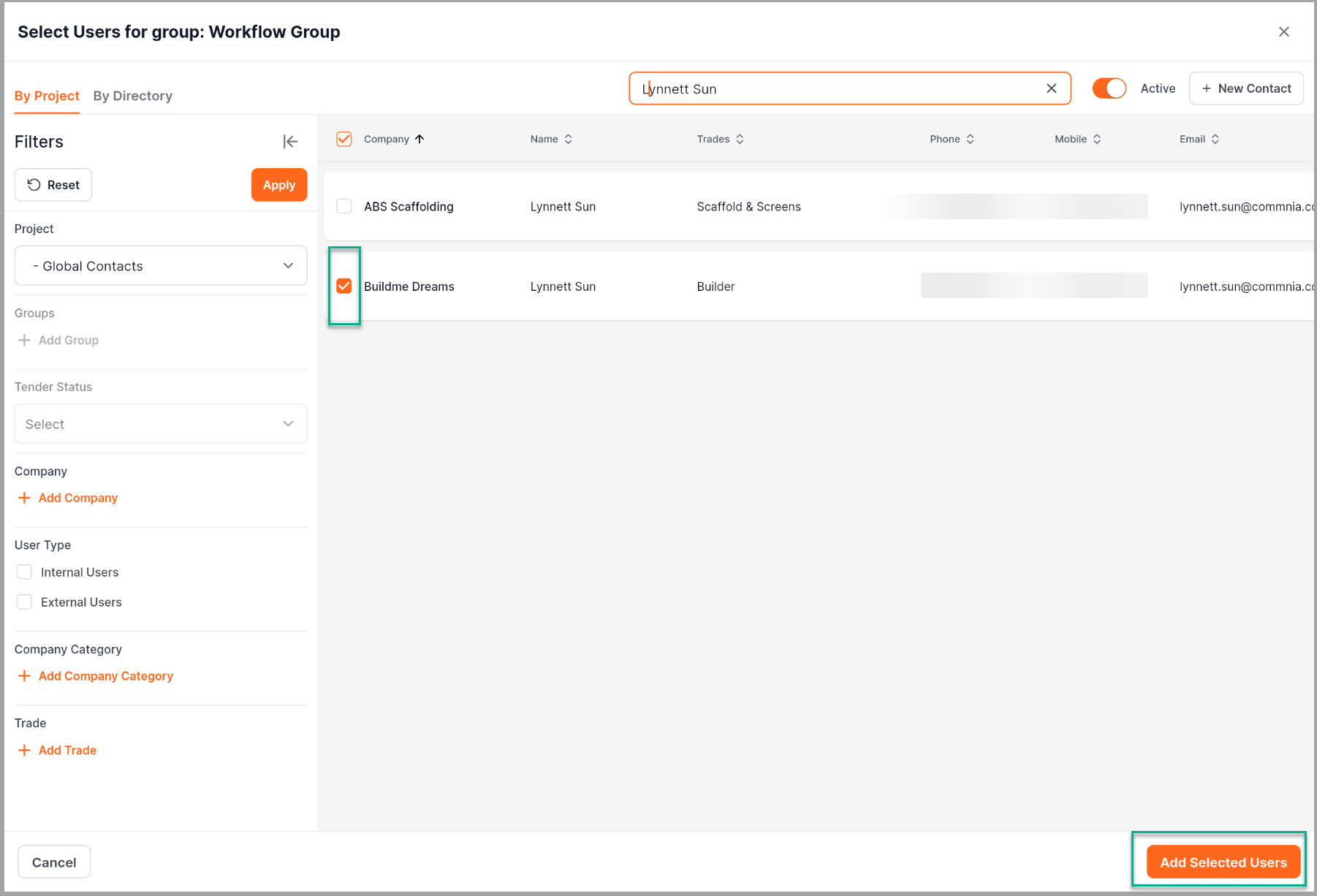Click Lynnett Sun name in ABS Scaffolding row

tap(563, 207)
